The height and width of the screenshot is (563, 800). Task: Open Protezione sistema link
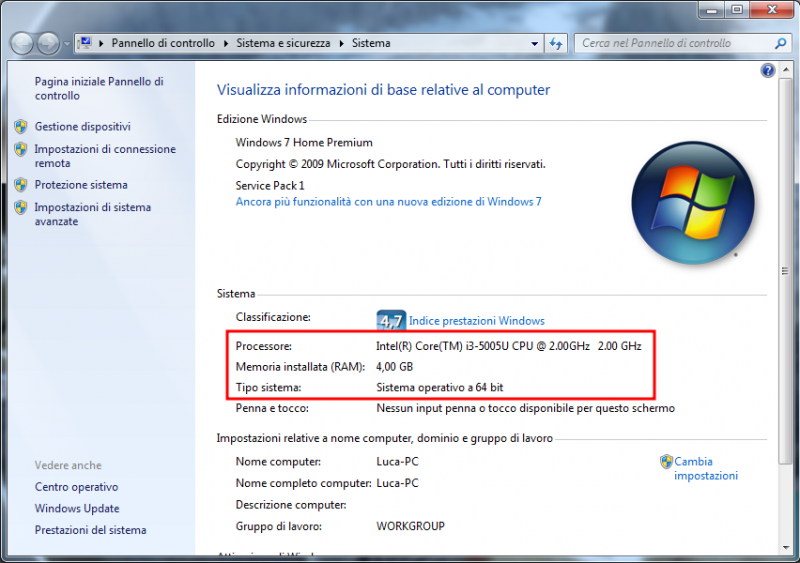[81, 185]
